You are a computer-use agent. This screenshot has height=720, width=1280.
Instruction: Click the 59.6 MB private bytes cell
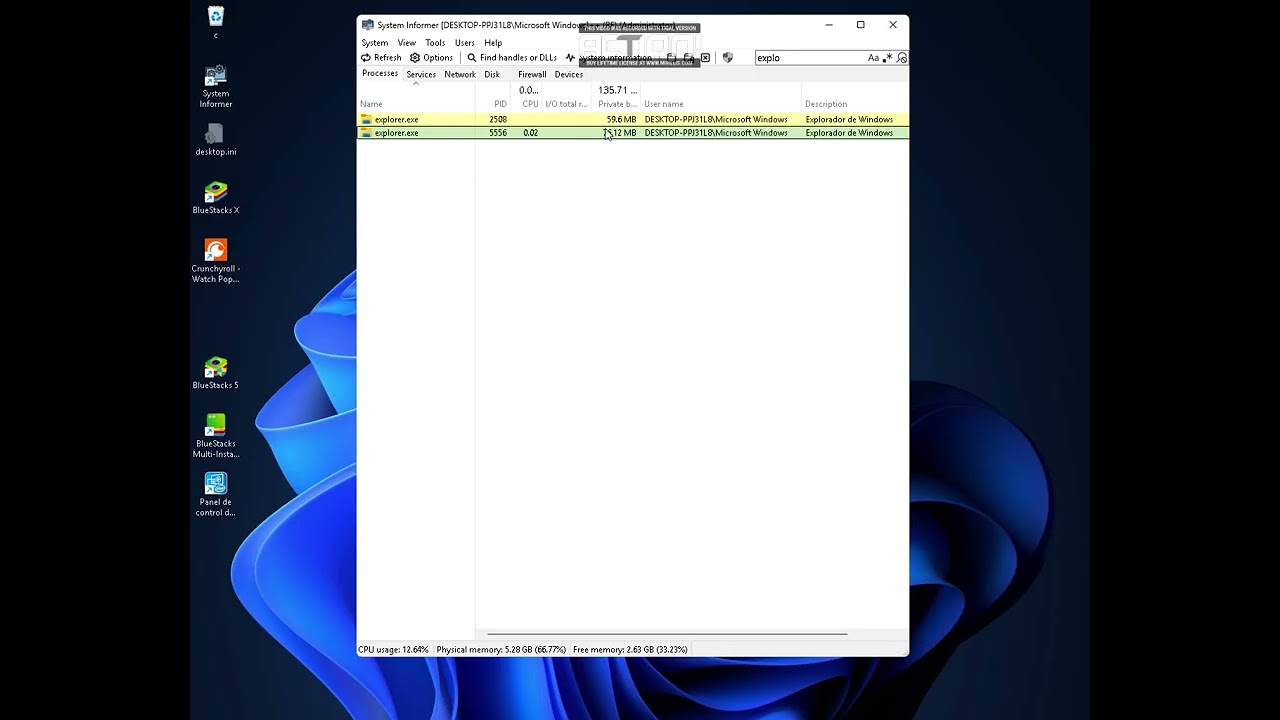(621, 119)
